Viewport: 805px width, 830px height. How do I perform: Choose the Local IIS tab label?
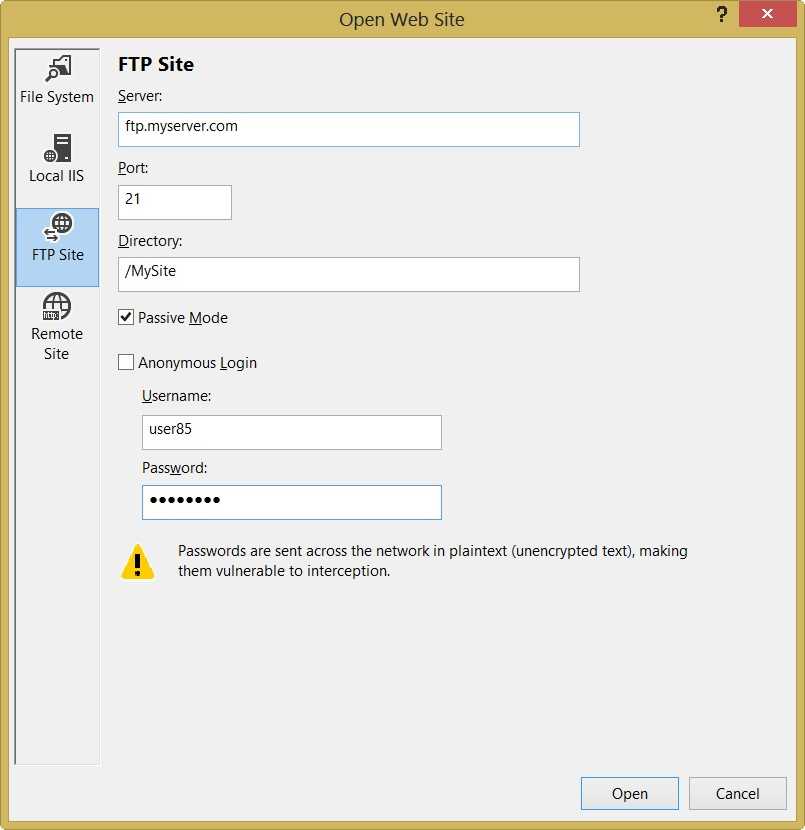click(57, 176)
